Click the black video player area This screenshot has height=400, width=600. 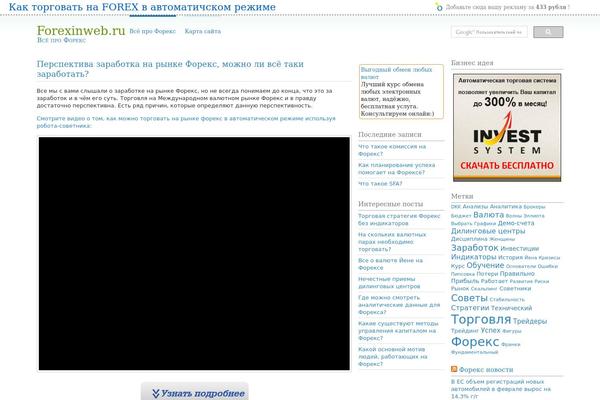point(194,253)
